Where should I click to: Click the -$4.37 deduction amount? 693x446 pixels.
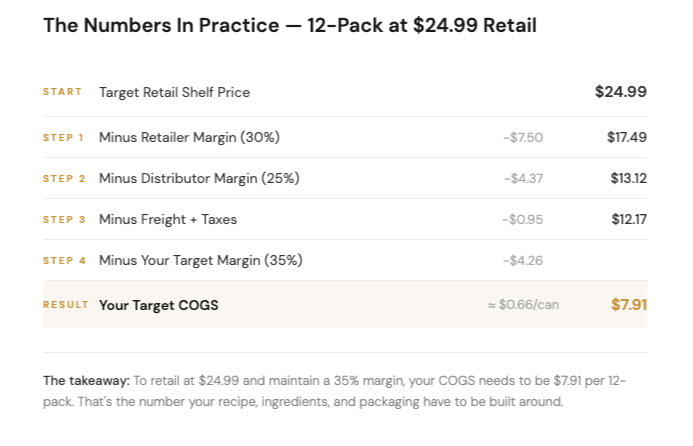[523, 179]
